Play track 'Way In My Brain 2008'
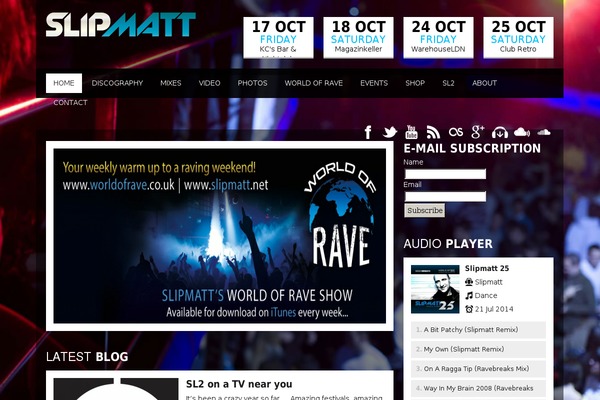The width and height of the screenshot is (600, 400). click(x=478, y=388)
